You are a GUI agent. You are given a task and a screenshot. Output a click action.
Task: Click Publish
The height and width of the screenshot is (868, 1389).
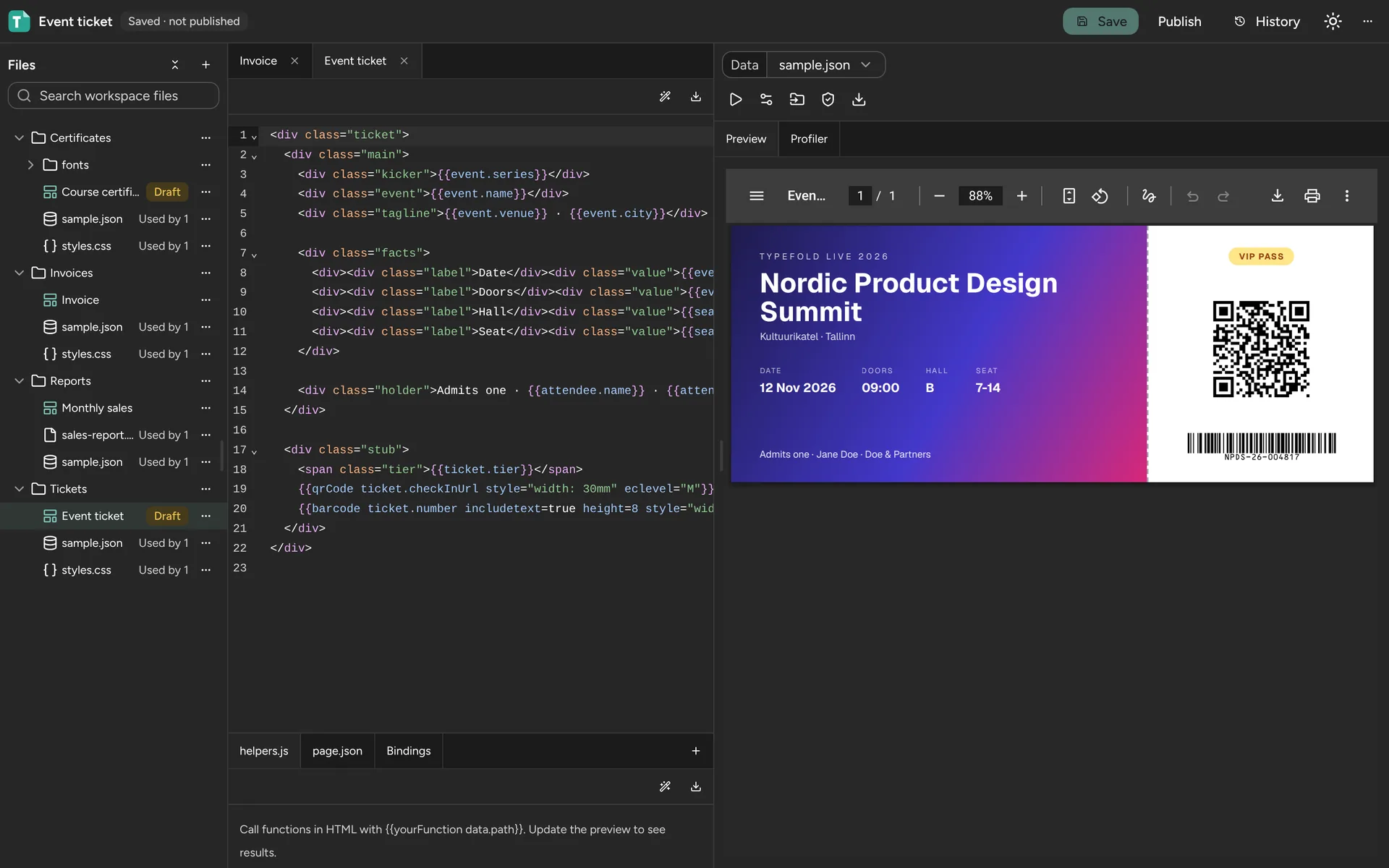pyautogui.click(x=1179, y=22)
